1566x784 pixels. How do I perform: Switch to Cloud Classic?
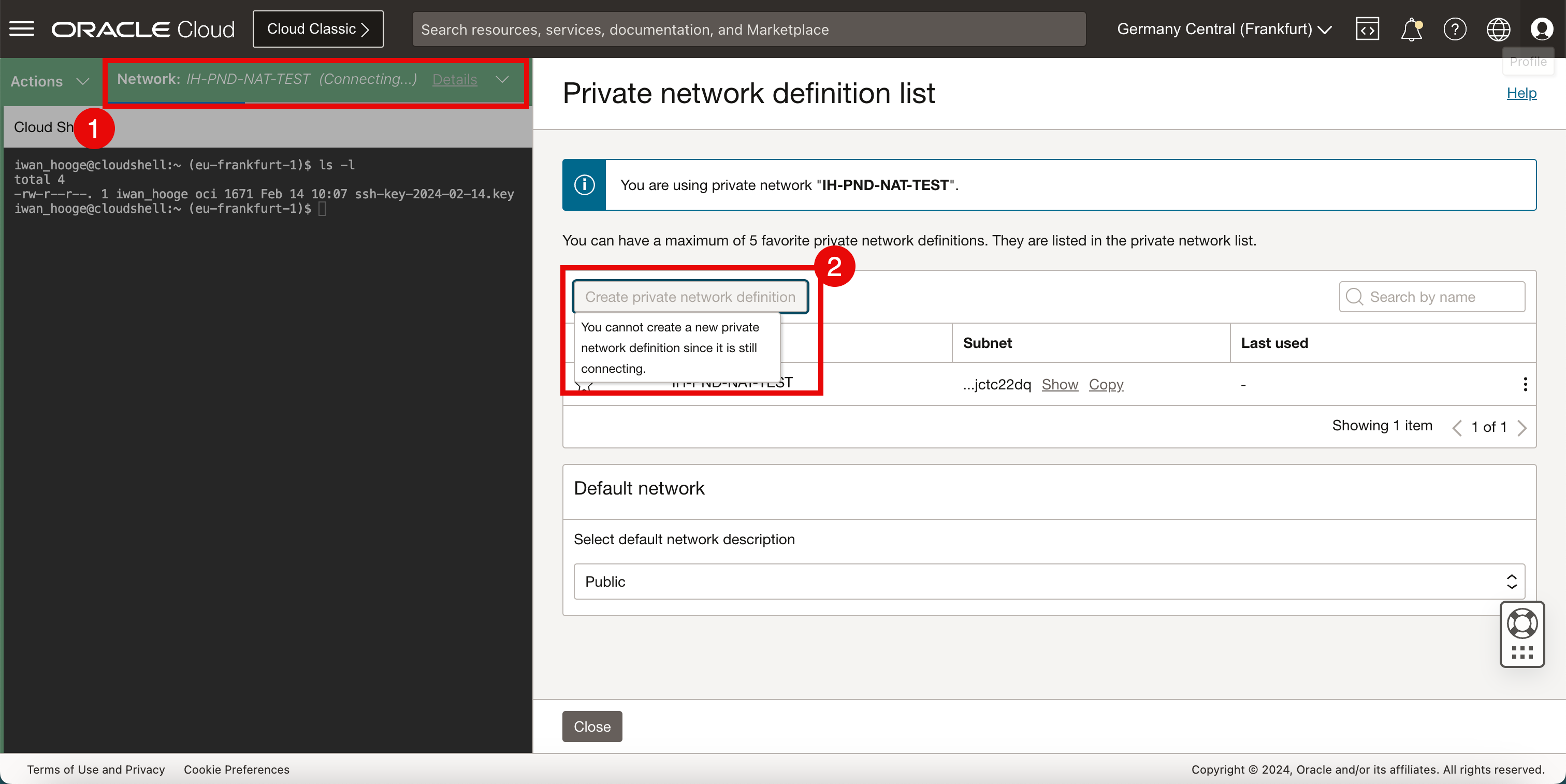pos(318,28)
